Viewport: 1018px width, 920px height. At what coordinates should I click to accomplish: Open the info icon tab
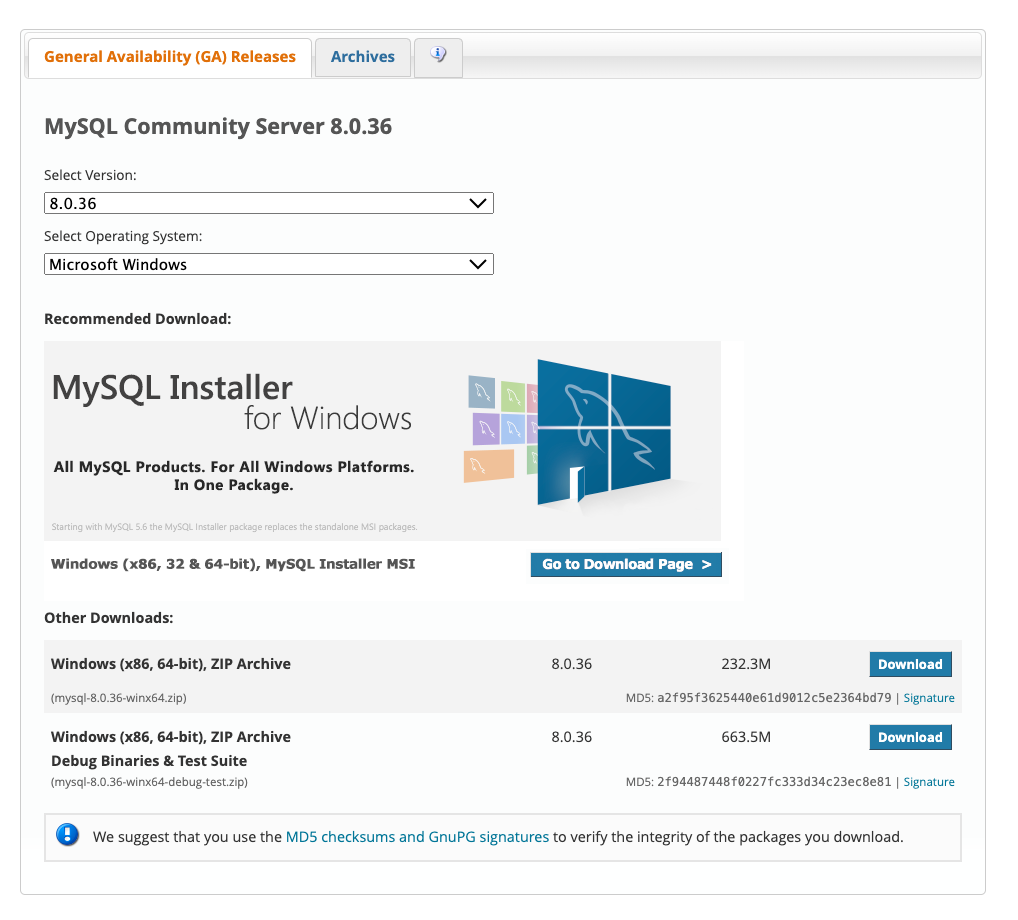coord(438,56)
